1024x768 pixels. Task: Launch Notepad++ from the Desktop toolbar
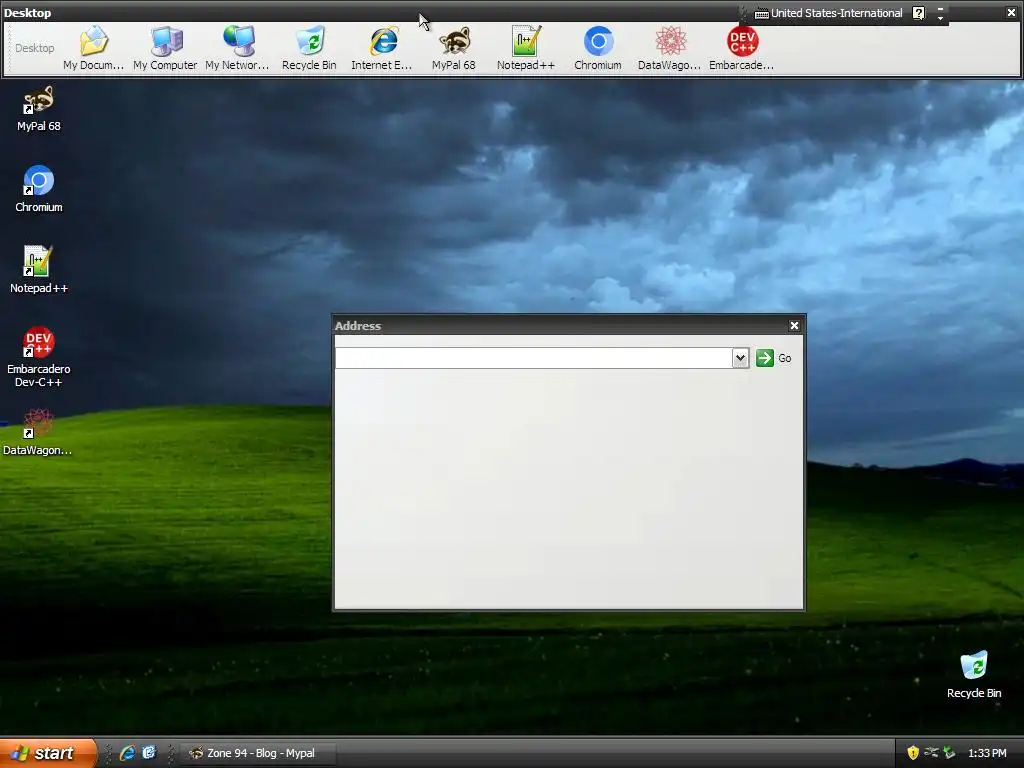tap(526, 48)
